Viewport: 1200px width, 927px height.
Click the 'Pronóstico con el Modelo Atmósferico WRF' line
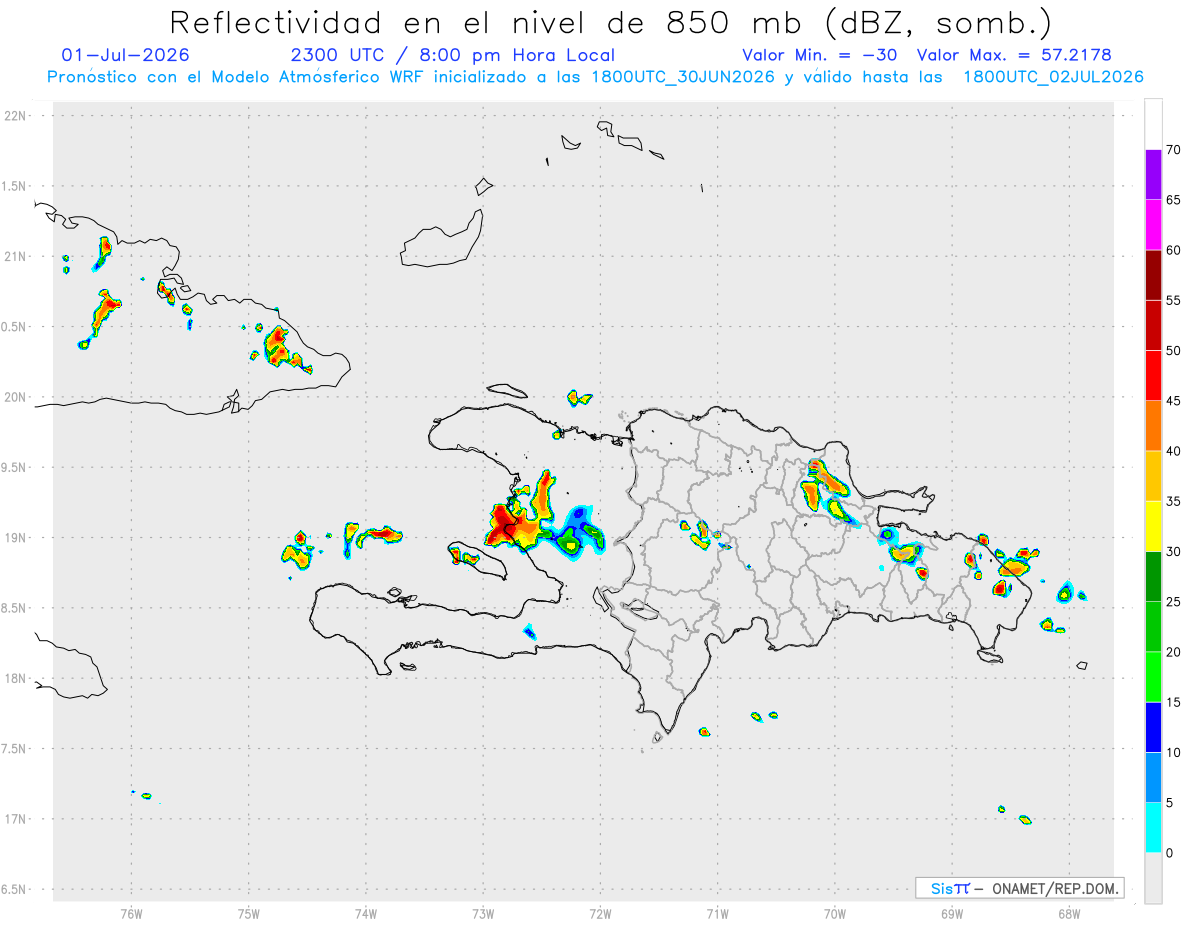click(595, 77)
